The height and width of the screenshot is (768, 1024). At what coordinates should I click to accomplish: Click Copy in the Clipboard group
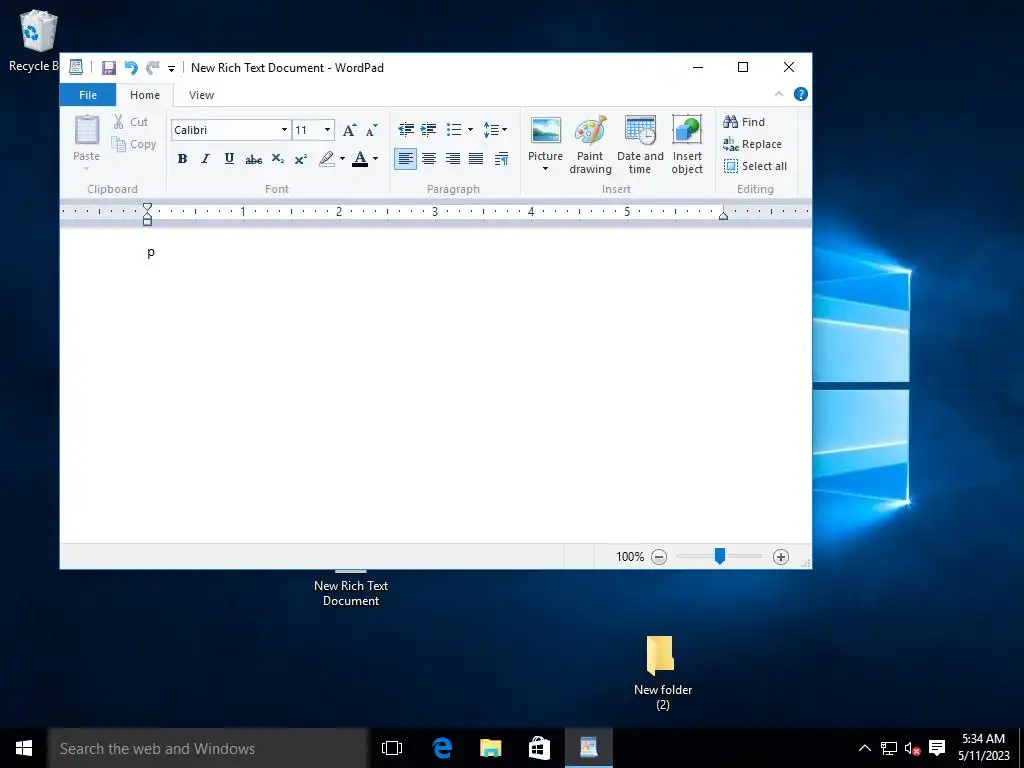(134, 144)
